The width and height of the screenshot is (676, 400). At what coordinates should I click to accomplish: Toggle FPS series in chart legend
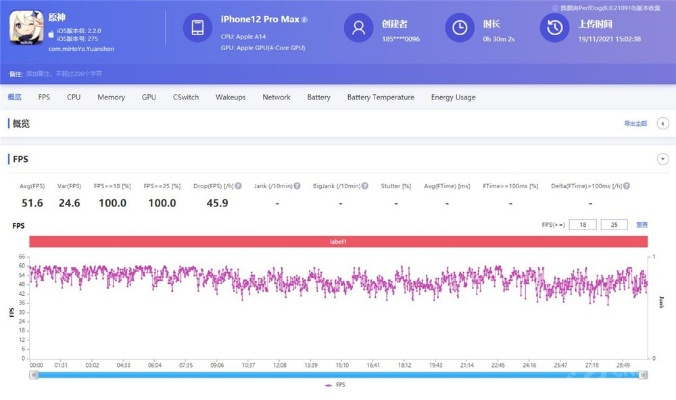[337, 384]
